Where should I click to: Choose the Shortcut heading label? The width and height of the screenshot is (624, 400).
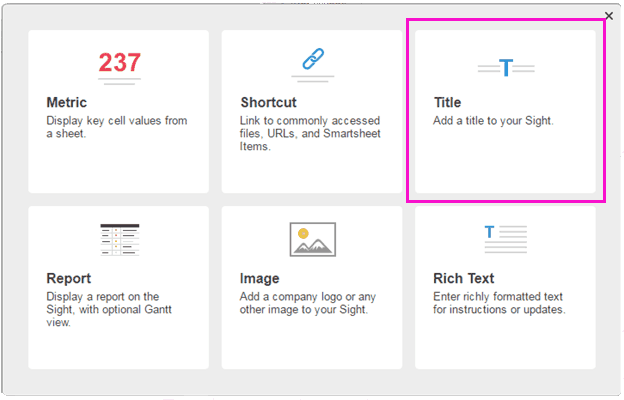pos(268,102)
